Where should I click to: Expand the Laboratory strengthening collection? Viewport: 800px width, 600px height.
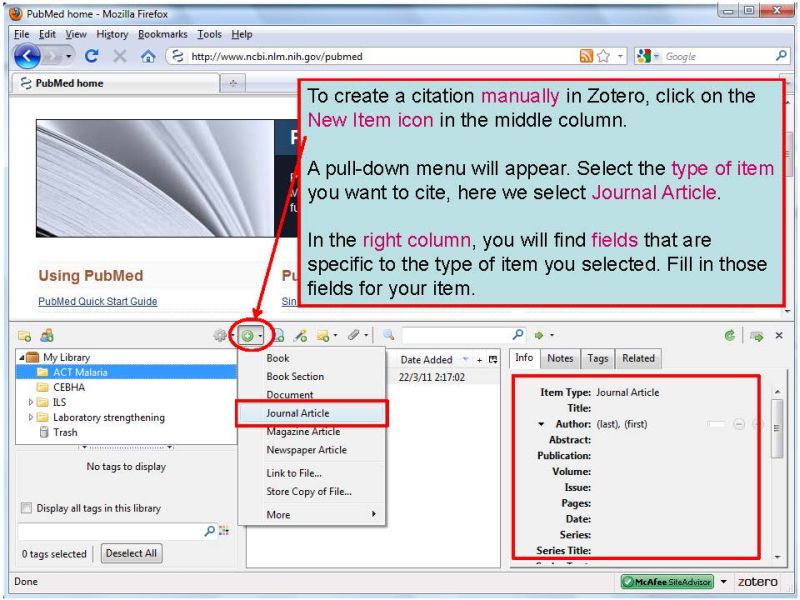31,418
